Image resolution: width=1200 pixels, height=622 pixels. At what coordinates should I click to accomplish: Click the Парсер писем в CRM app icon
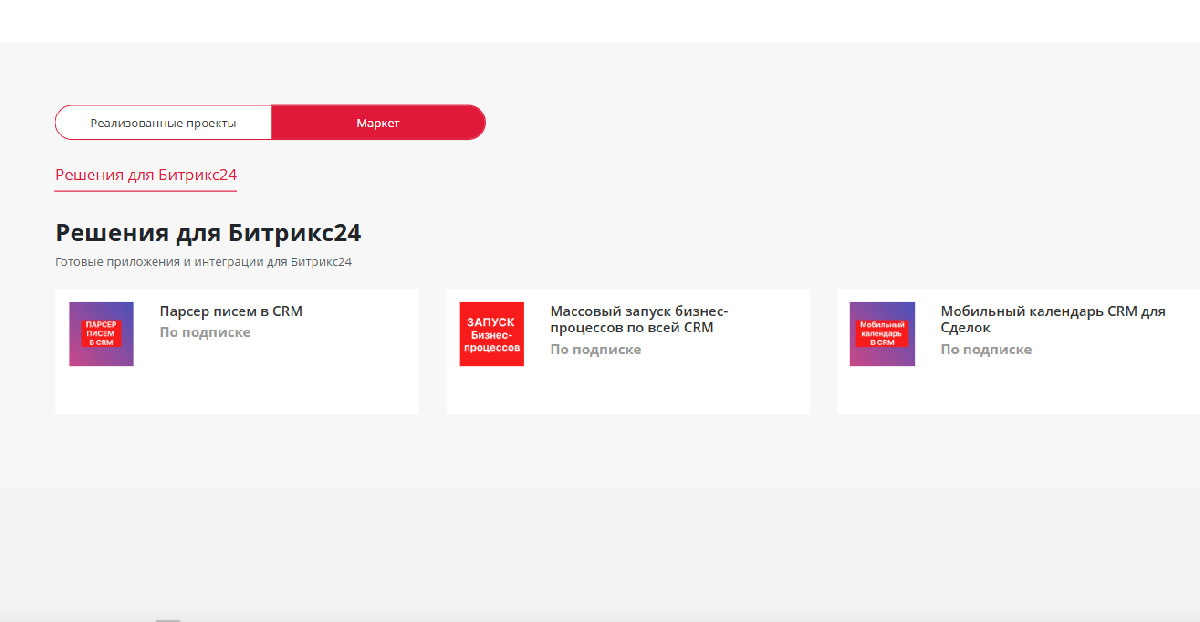coord(101,334)
